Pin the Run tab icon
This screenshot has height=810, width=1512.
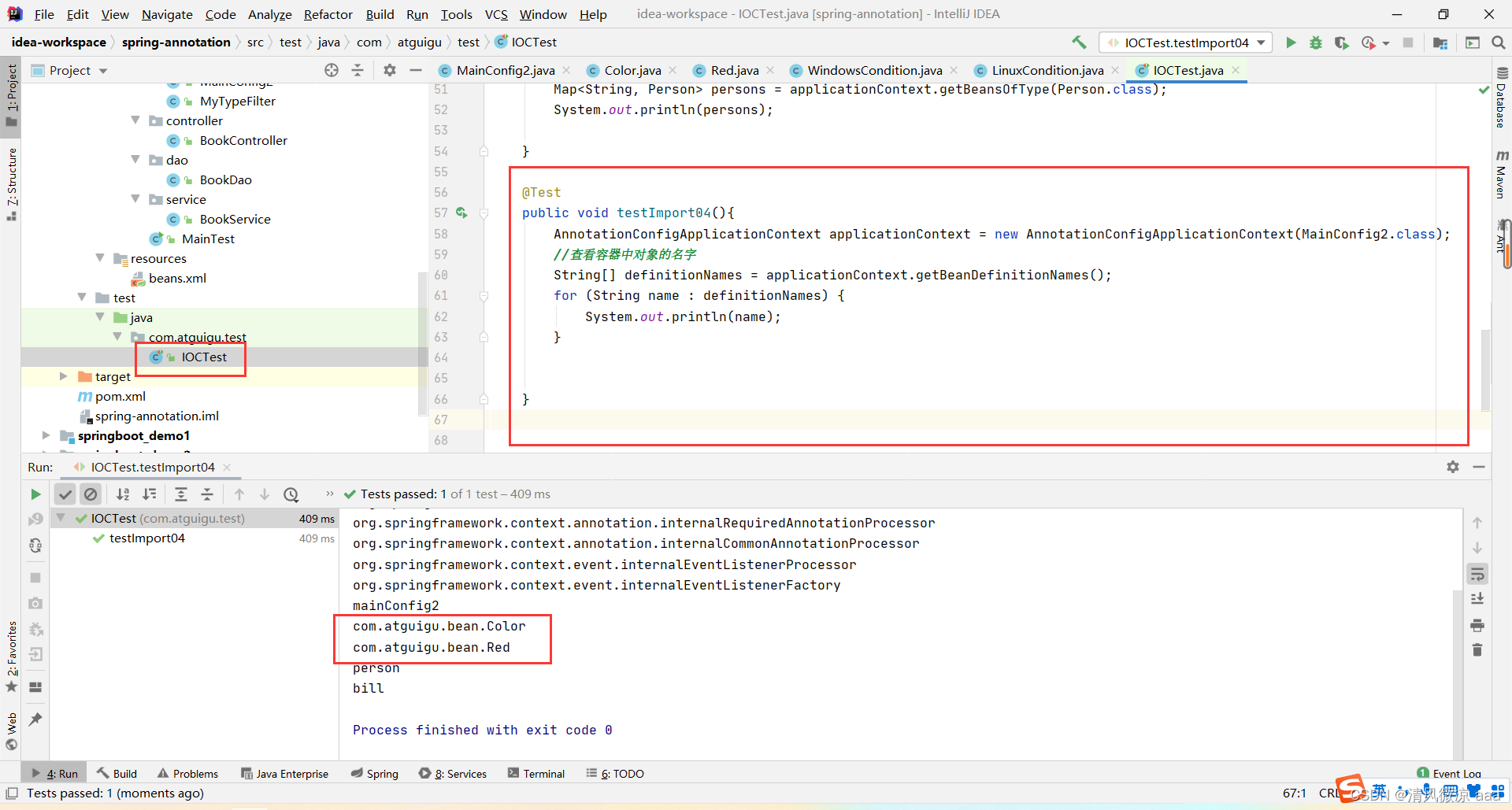pyautogui.click(x=35, y=719)
